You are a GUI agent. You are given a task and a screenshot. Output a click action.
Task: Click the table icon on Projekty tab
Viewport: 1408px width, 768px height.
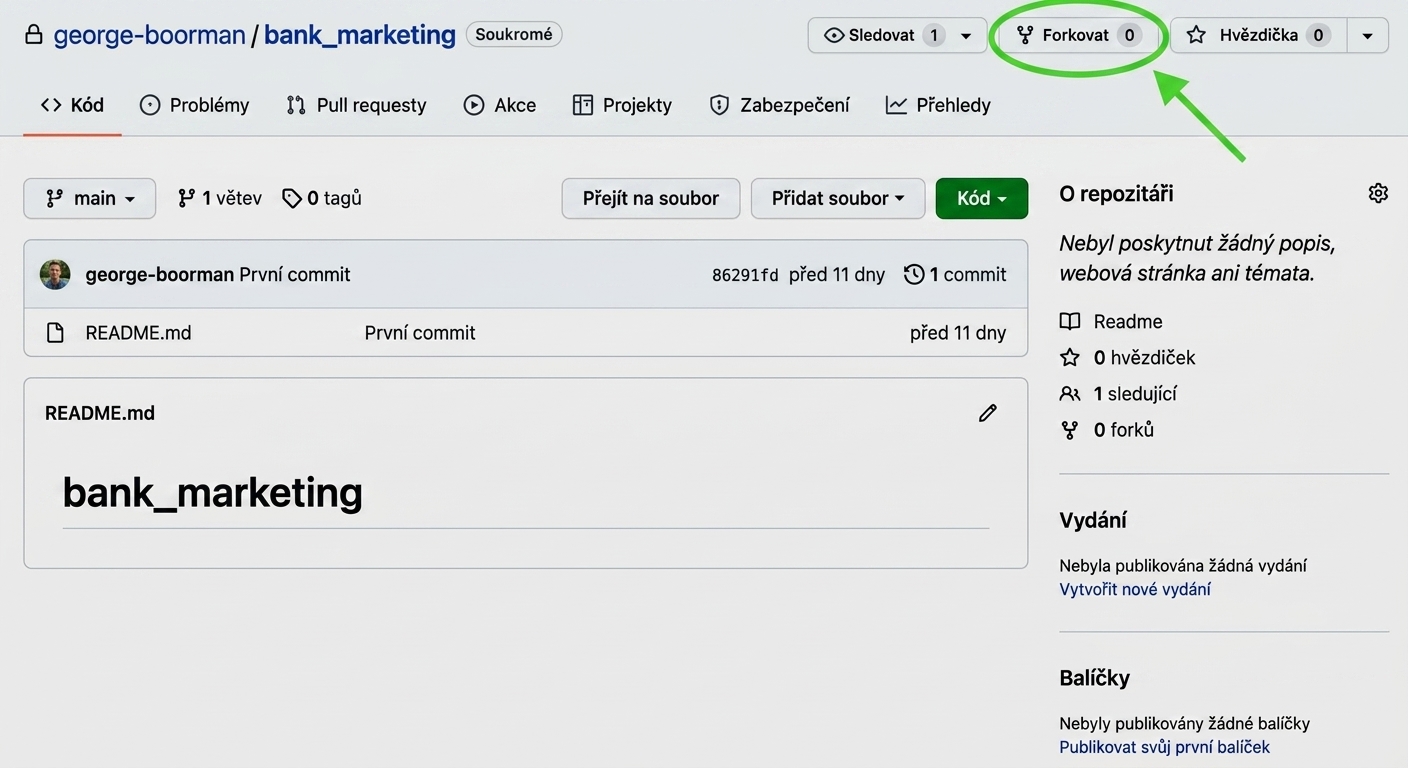[x=583, y=105]
